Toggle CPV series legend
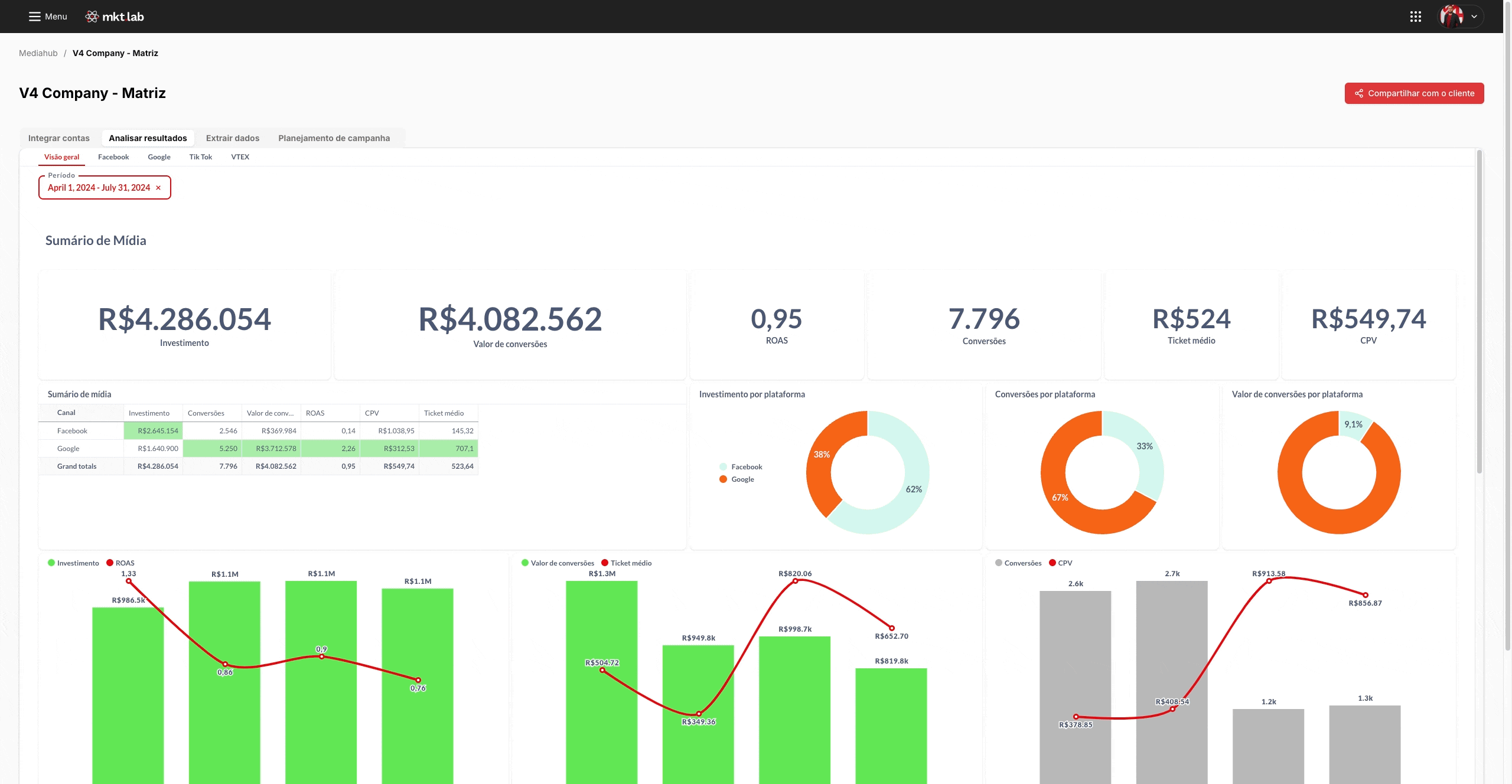 [x=1060, y=563]
